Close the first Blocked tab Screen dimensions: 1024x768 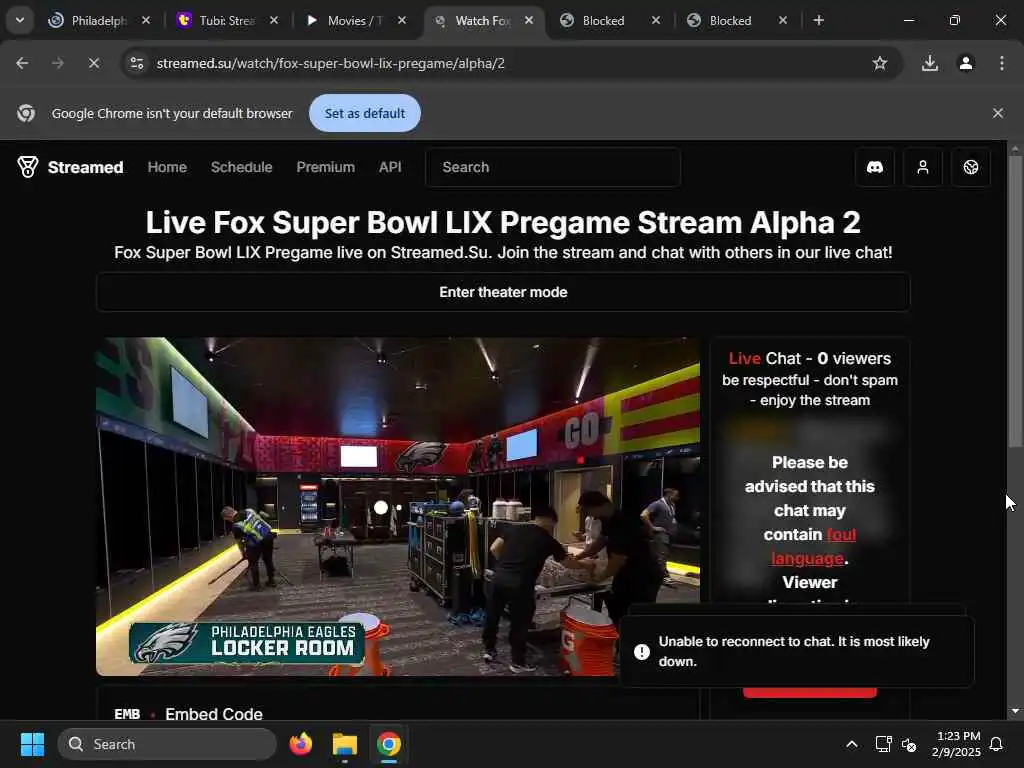tap(656, 20)
